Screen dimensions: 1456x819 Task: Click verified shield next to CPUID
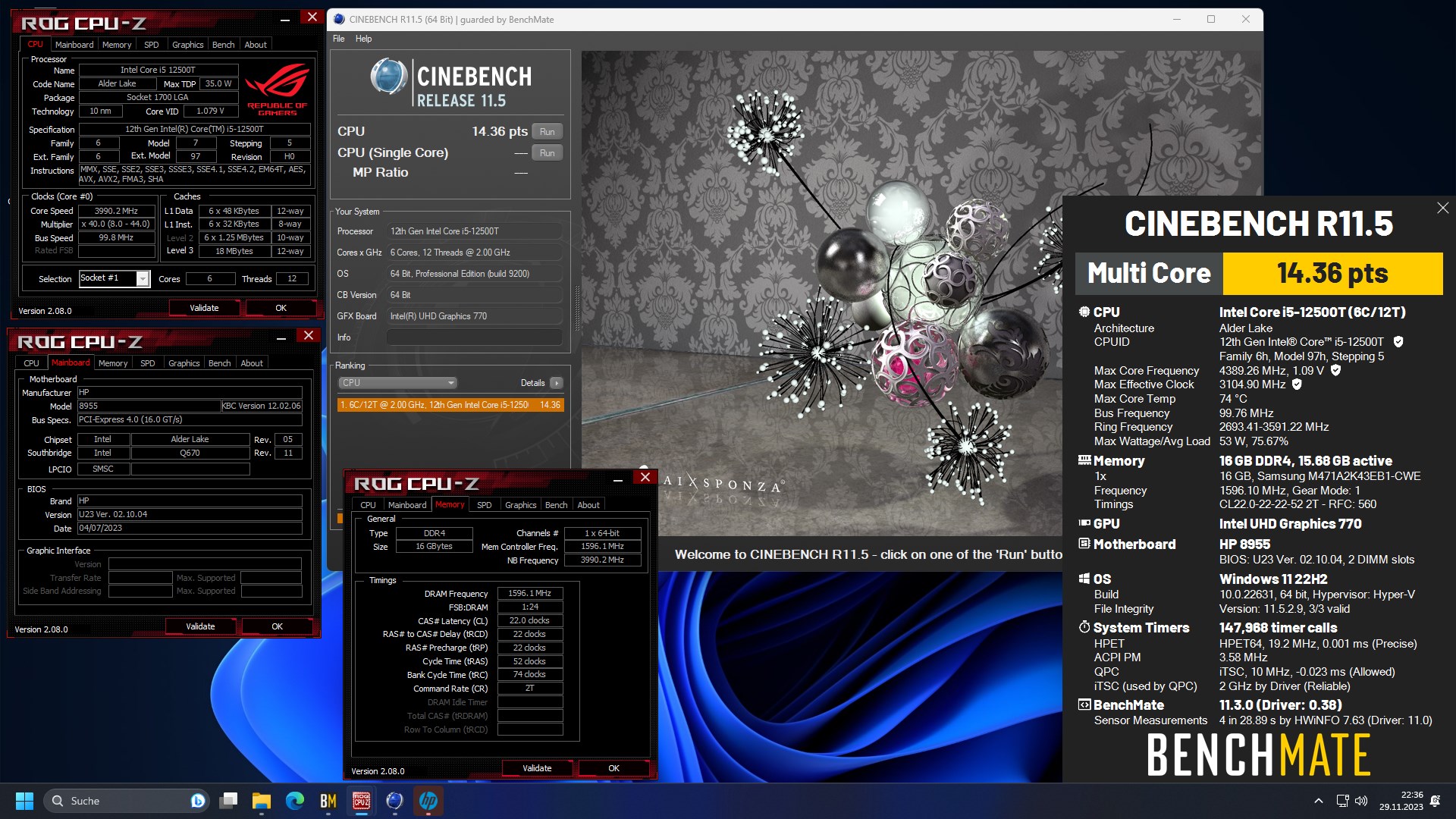pos(1398,342)
